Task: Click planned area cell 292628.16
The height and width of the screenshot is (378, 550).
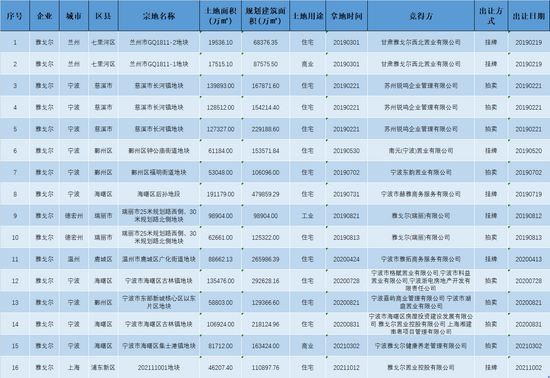Action: click(x=266, y=281)
